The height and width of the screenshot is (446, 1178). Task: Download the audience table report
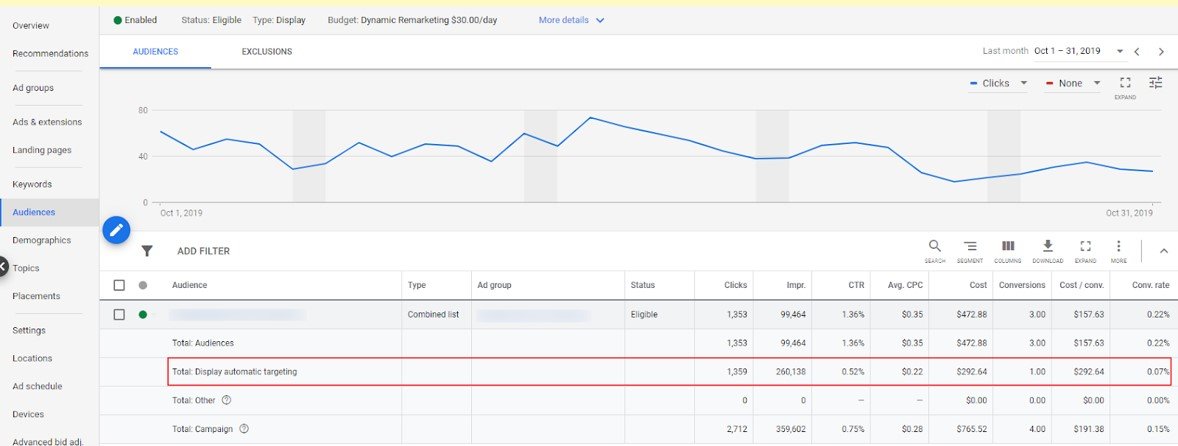pyautogui.click(x=1048, y=250)
